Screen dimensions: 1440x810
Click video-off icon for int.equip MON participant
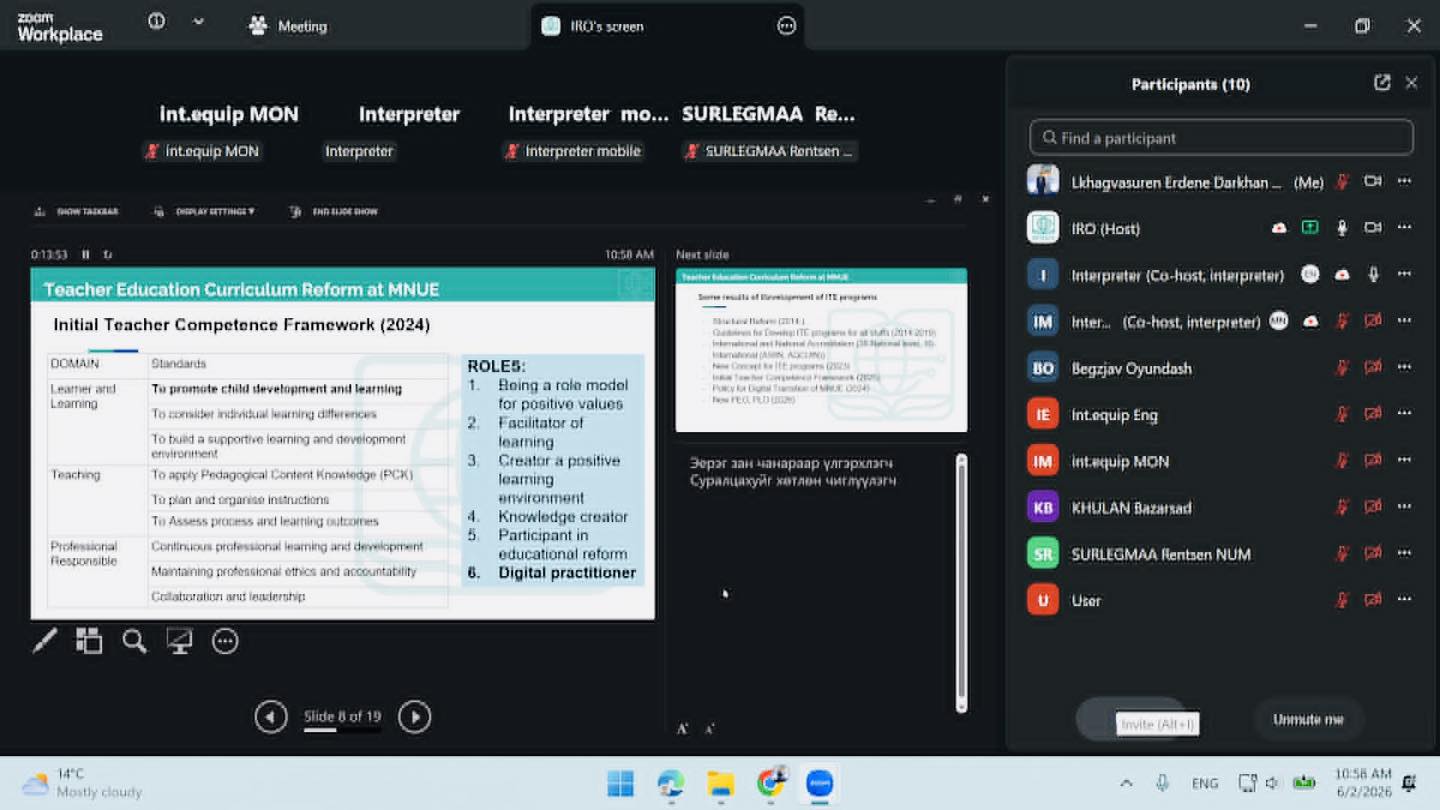click(x=1373, y=460)
